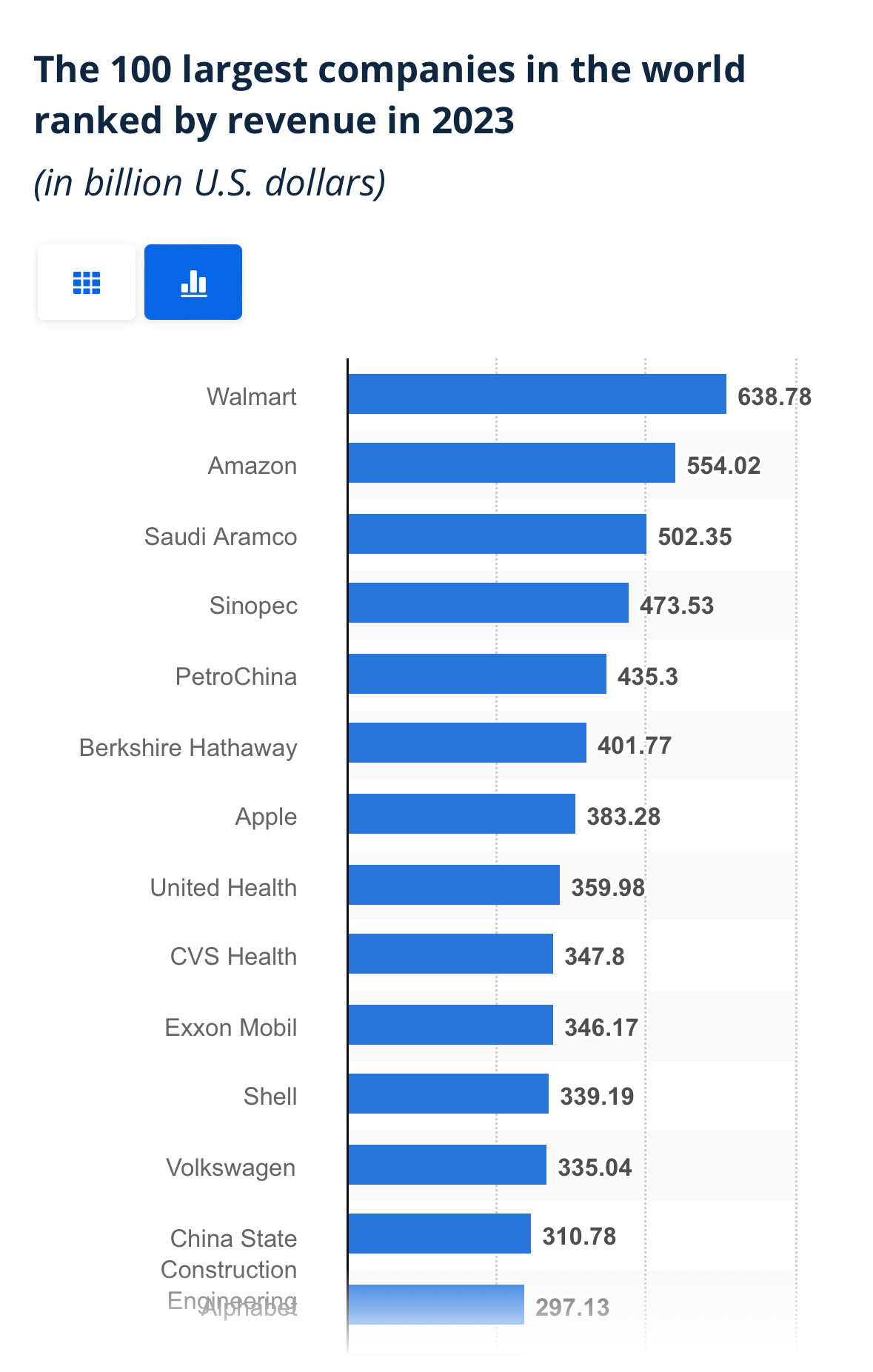The image size is (873, 1372).
Task: Click the Sinopec bar in chart
Action: (x=488, y=603)
